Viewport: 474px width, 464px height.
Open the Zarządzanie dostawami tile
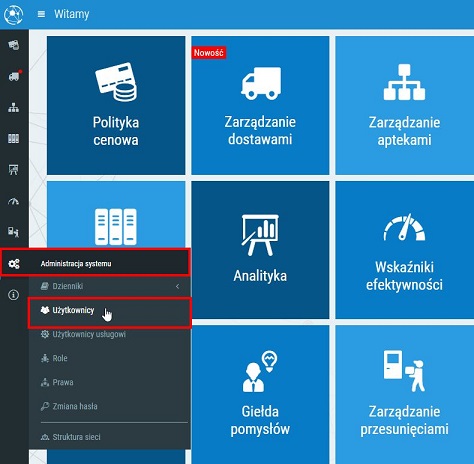point(260,105)
